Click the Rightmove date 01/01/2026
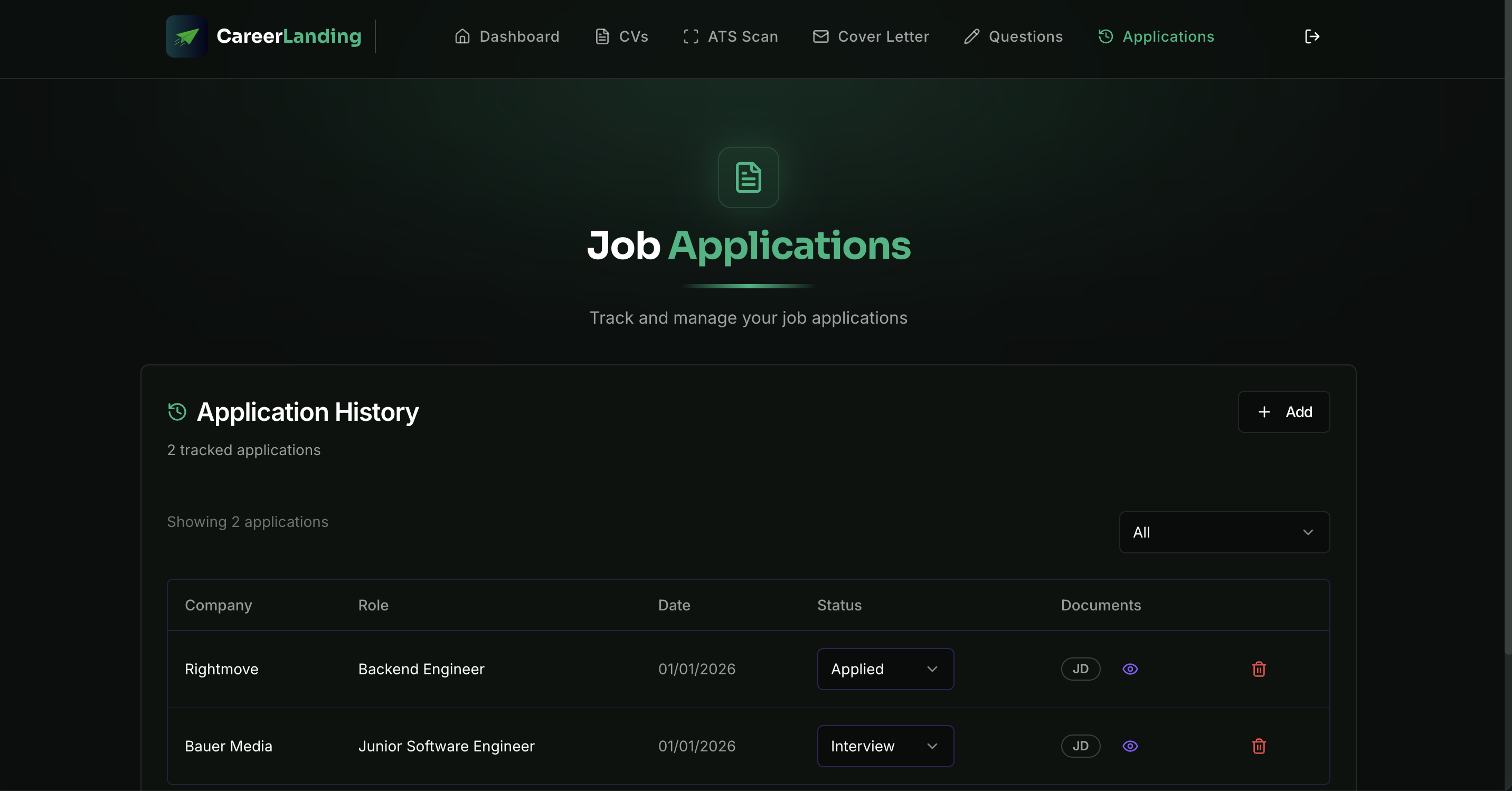 pyautogui.click(x=697, y=669)
